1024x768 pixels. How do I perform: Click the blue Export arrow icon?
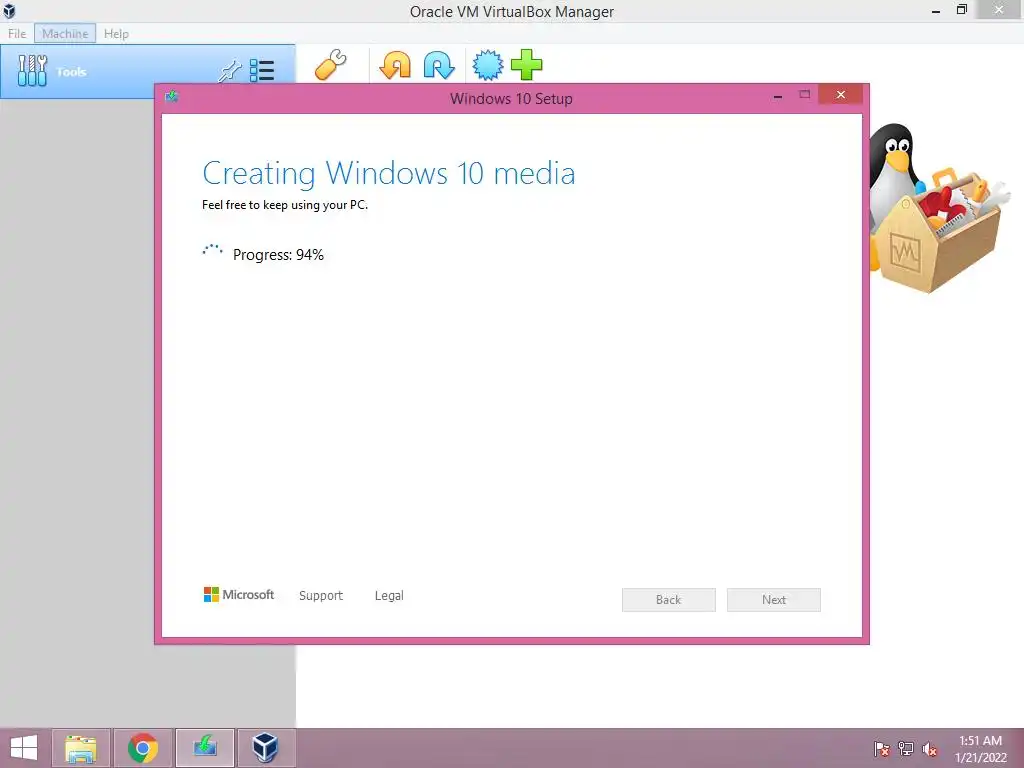pyautogui.click(x=439, y=65)
